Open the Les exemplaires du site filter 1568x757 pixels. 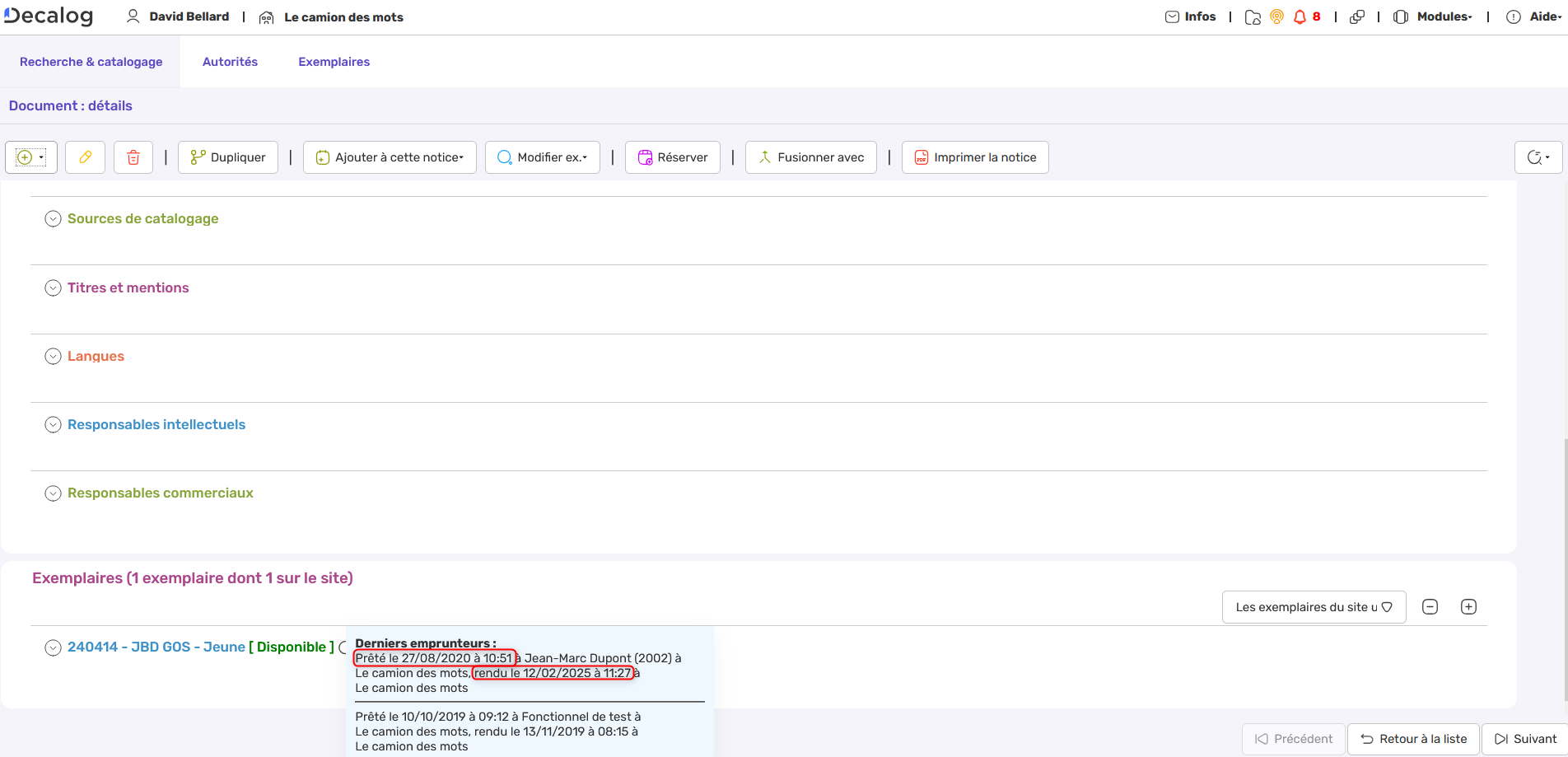pyautogui.click(x=1314, y=607)
